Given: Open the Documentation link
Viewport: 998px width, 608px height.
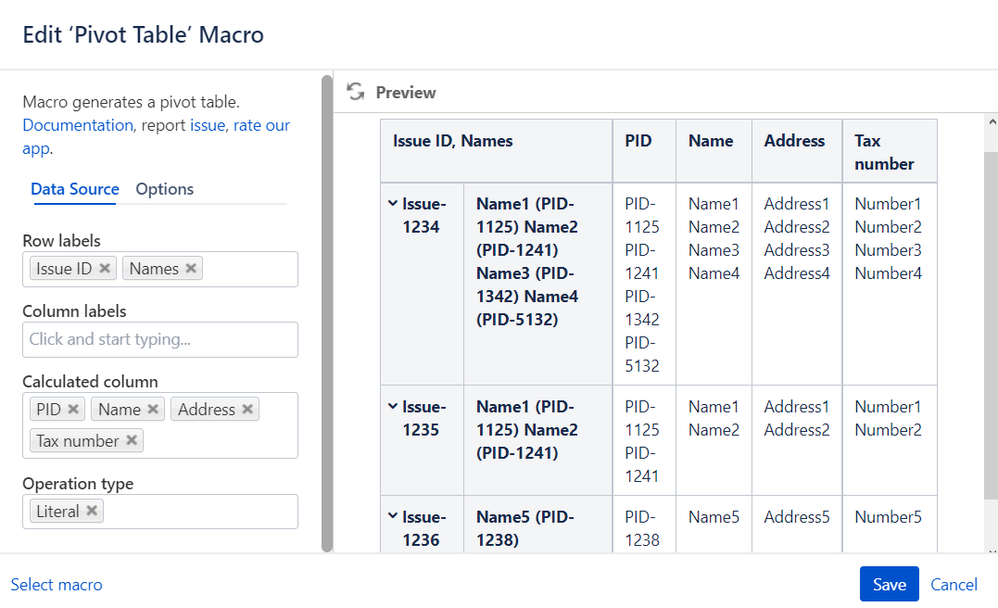Looking at the screenshot, I should tap(77, 125).
